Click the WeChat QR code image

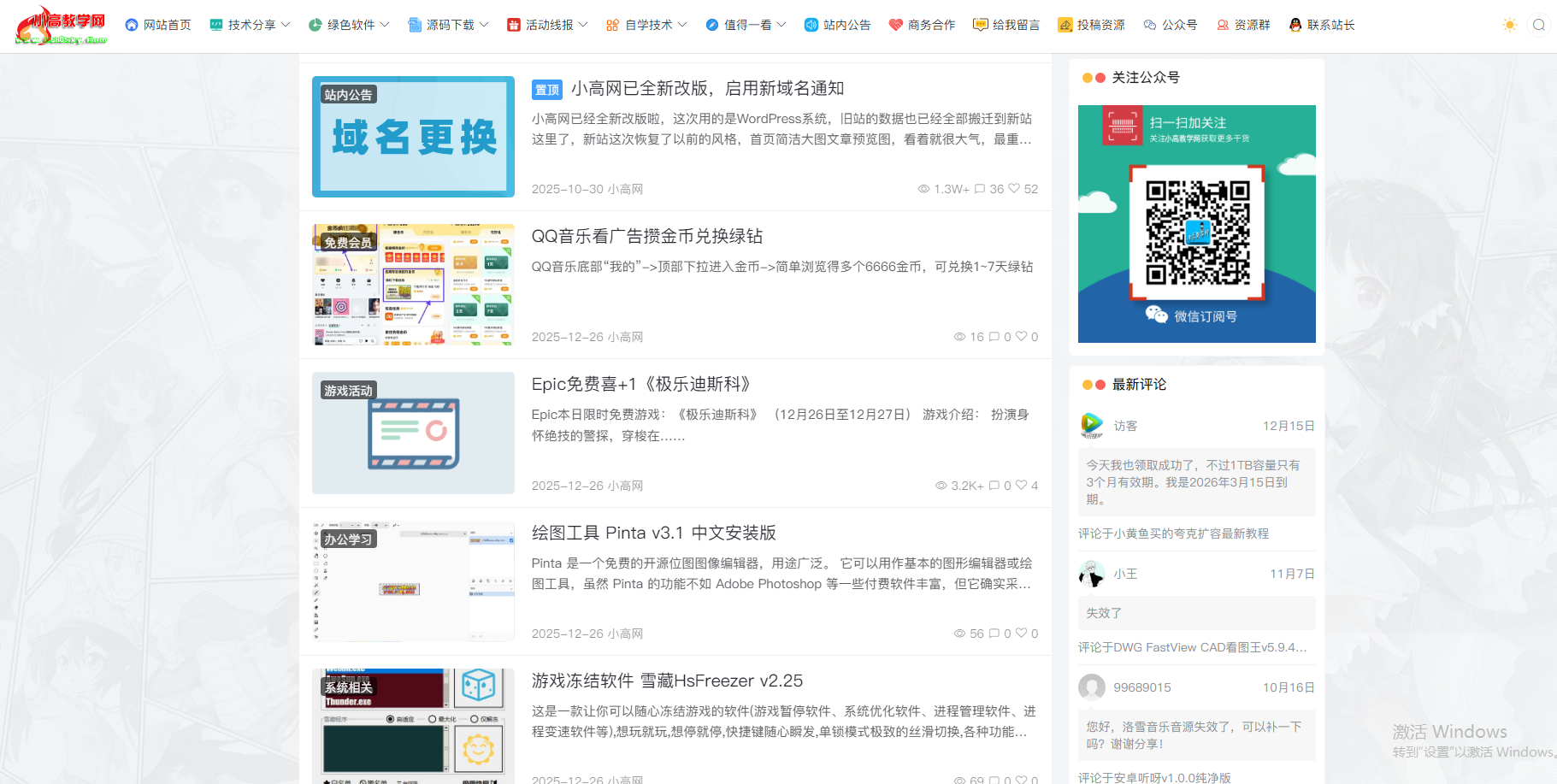point(1196,232)
